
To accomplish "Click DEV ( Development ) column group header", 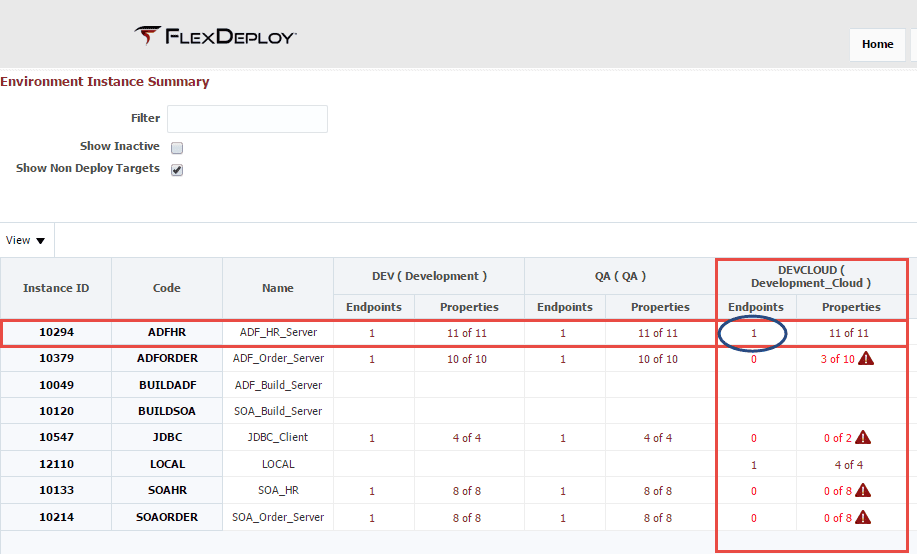I will [x=429, y=276].
